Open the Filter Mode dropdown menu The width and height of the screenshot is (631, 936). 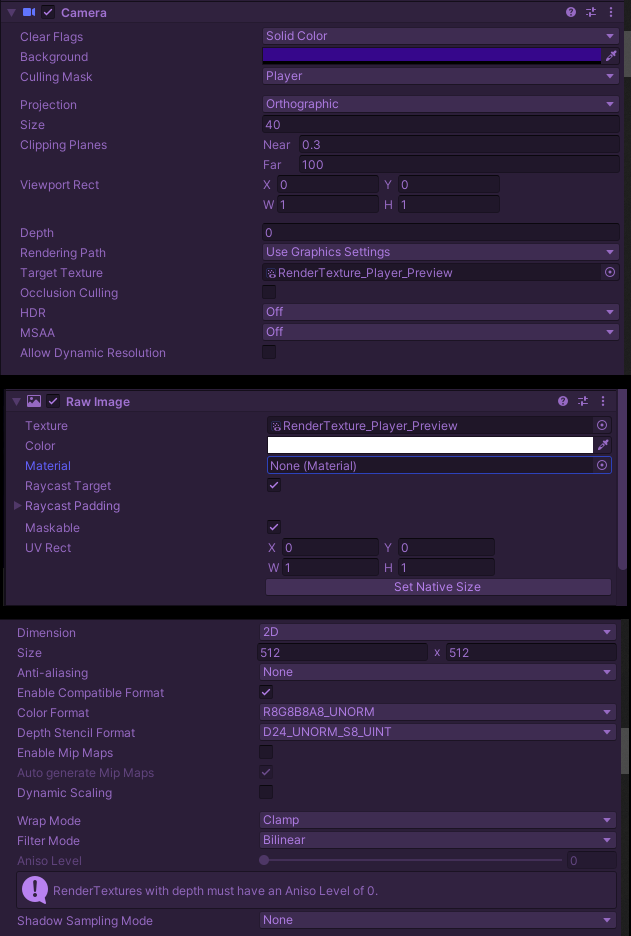pyautogui.click(x=437, y=840)
